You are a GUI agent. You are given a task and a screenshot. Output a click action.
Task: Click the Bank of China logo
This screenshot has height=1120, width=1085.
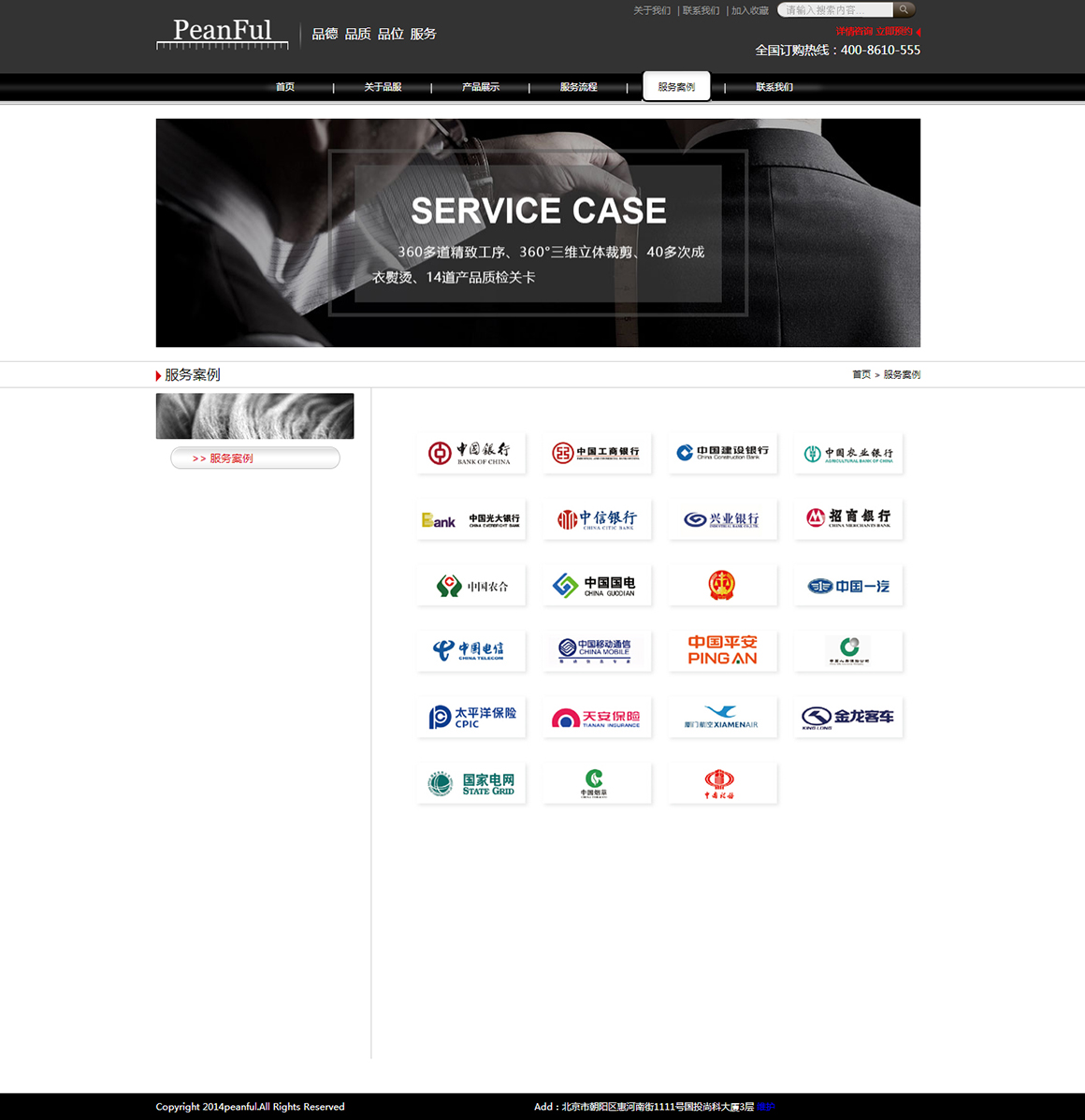(471, 453)
